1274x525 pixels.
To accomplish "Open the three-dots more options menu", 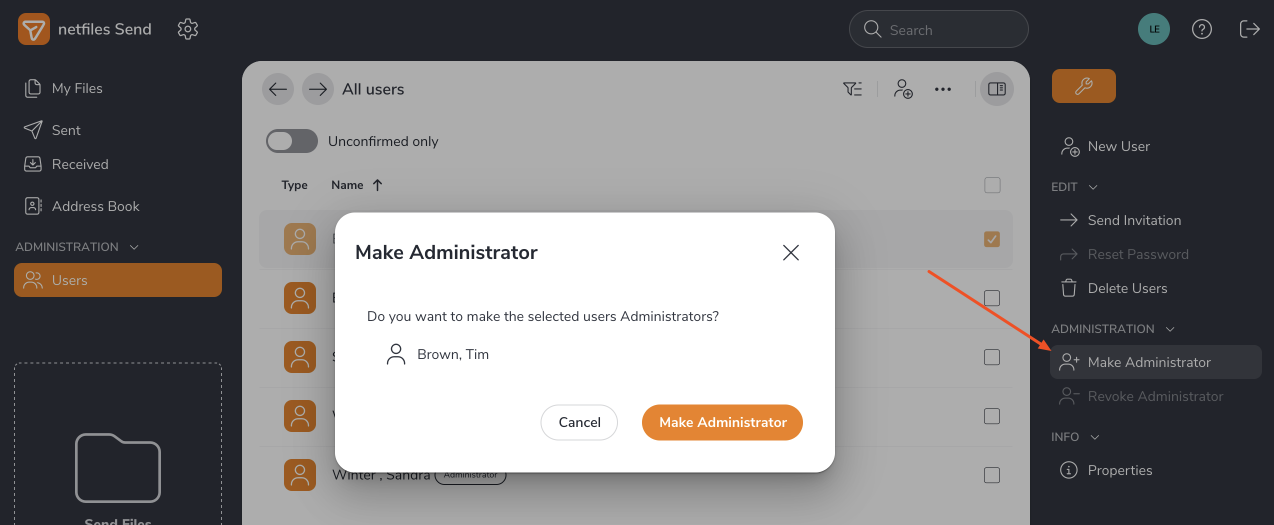I will pyautogui.click(x=942, y=89).
